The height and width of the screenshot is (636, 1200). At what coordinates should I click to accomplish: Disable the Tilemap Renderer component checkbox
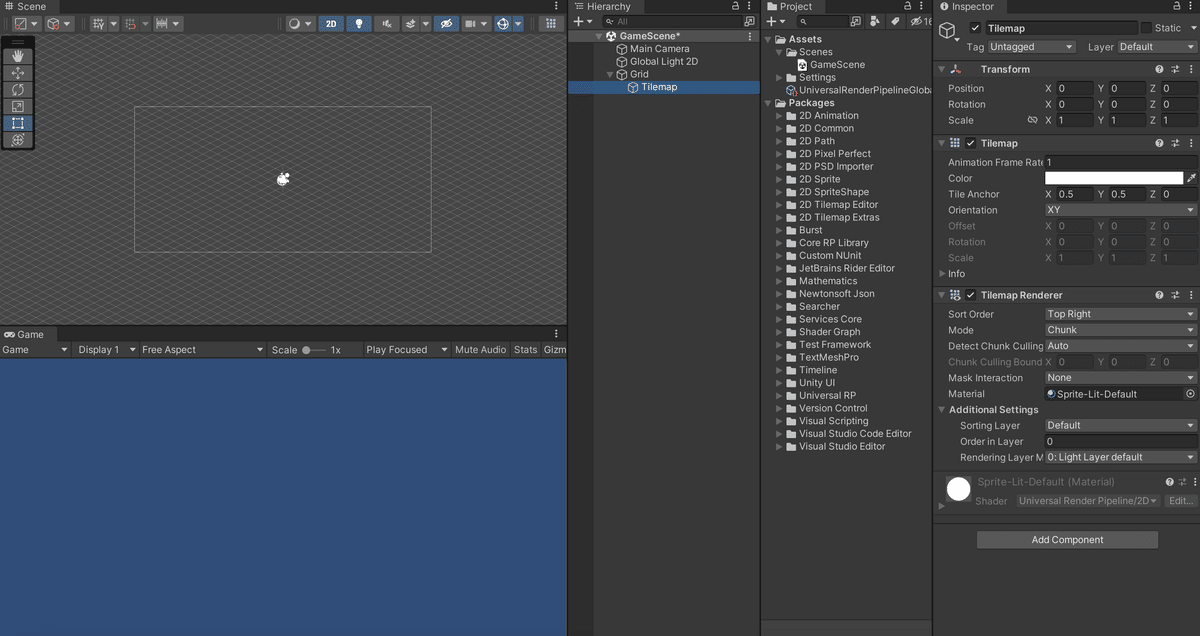[970, 295]
